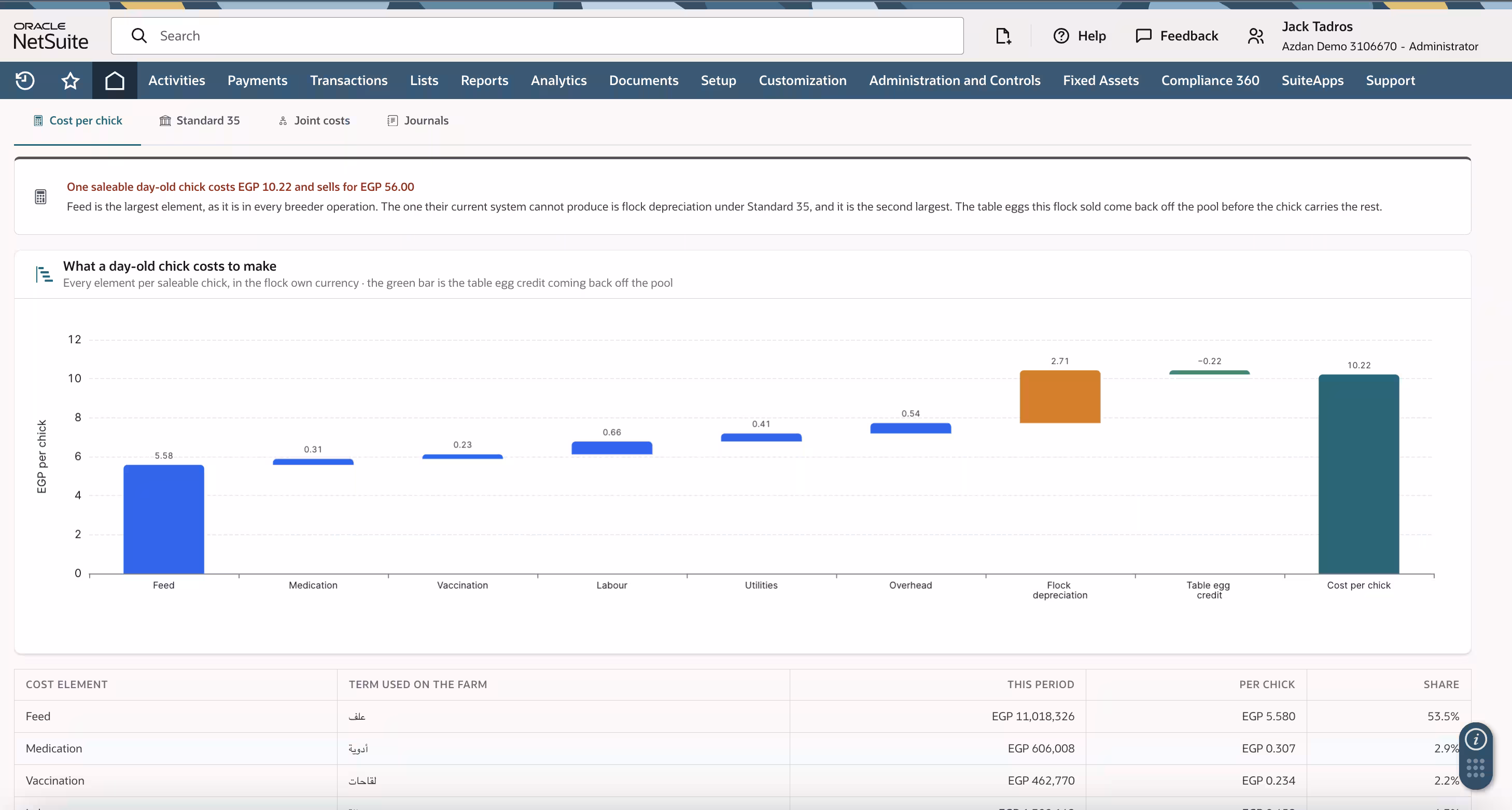
Task: Open the Analytics menu
Action: 559,80
